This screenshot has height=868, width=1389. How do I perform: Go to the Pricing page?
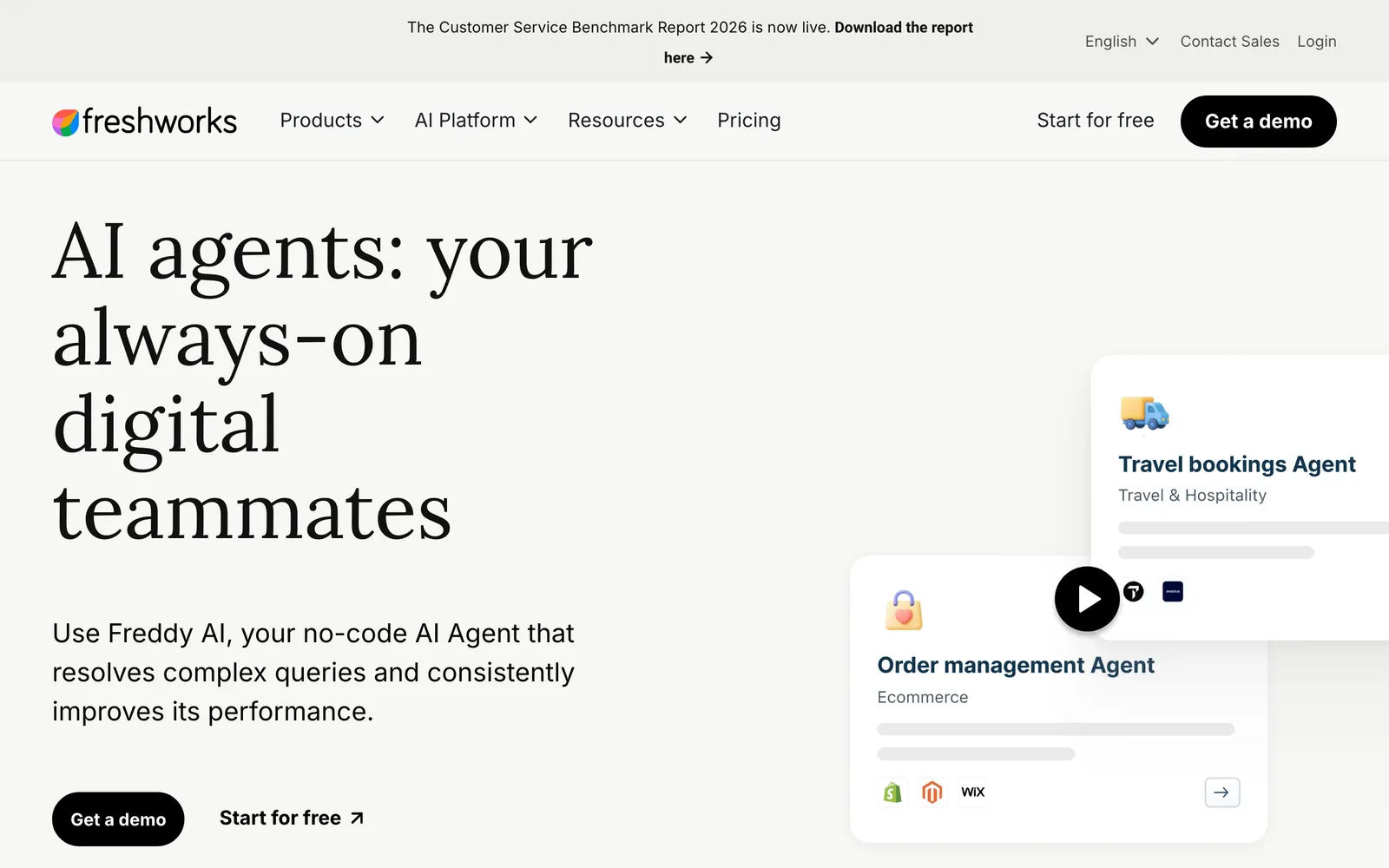coord(749,121)
